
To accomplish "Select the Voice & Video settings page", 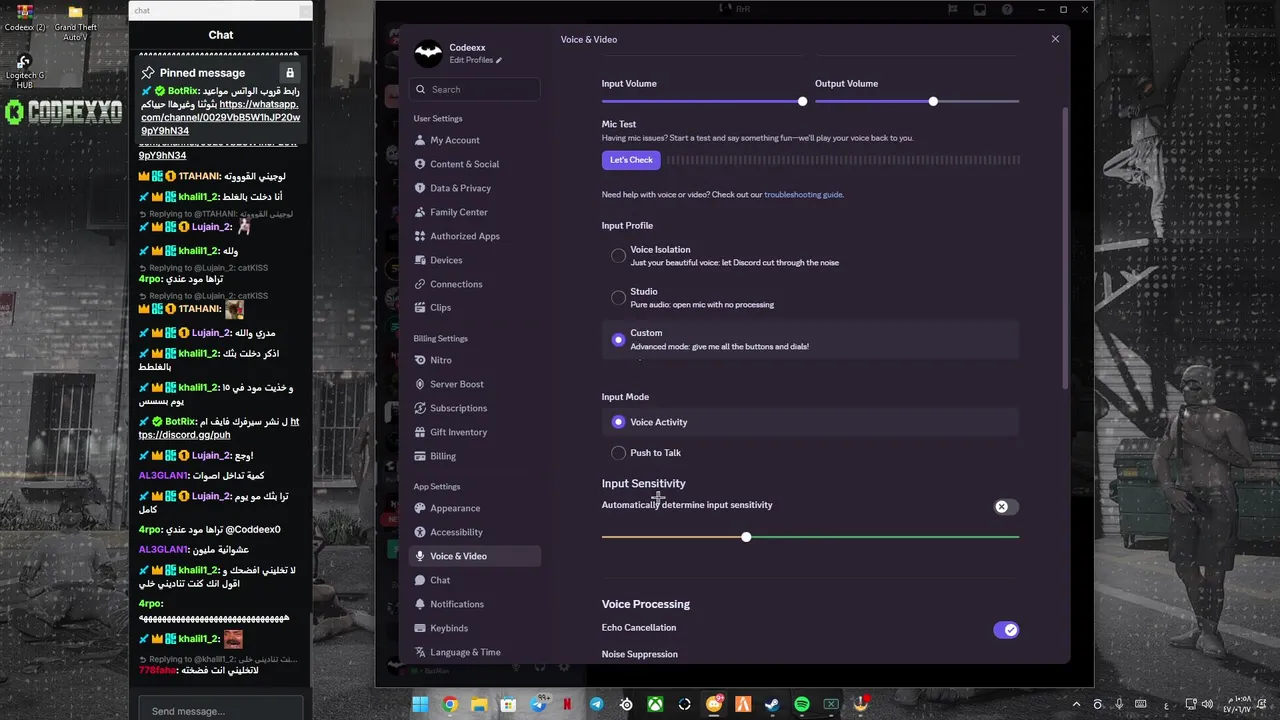I will pos(475,556).
